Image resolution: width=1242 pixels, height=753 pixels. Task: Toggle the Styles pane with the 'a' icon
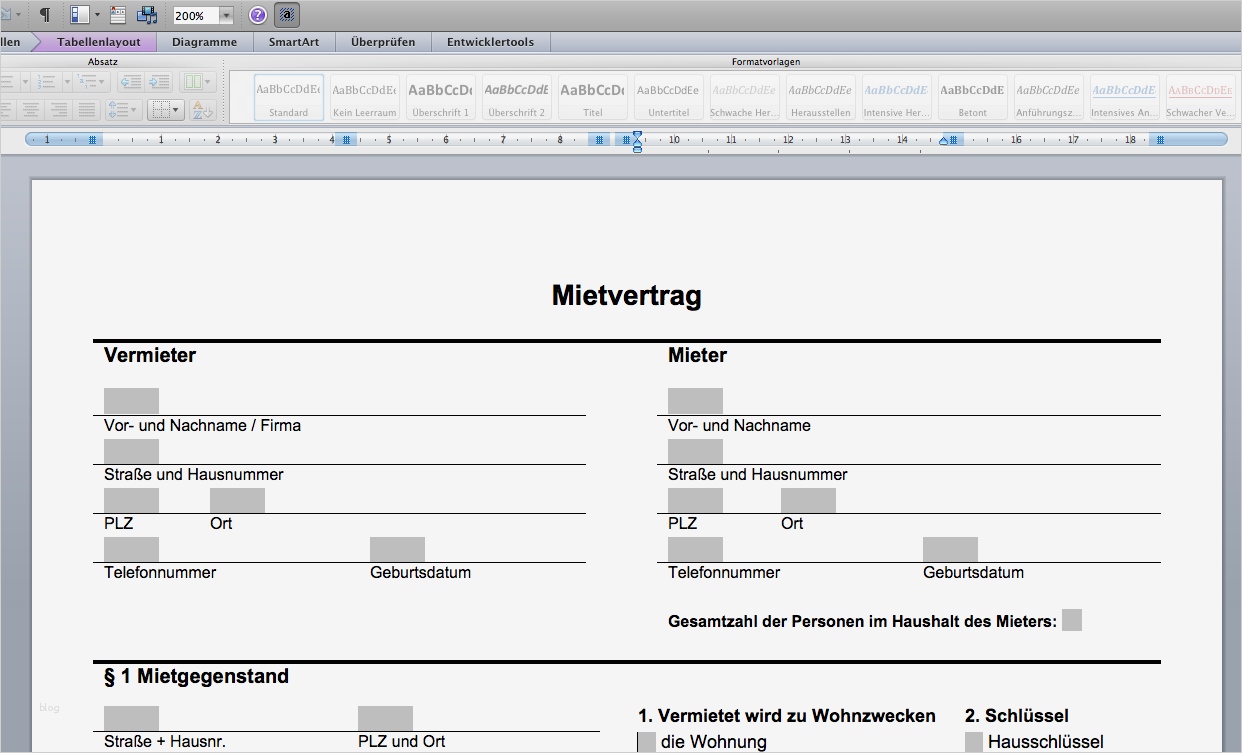286,15
